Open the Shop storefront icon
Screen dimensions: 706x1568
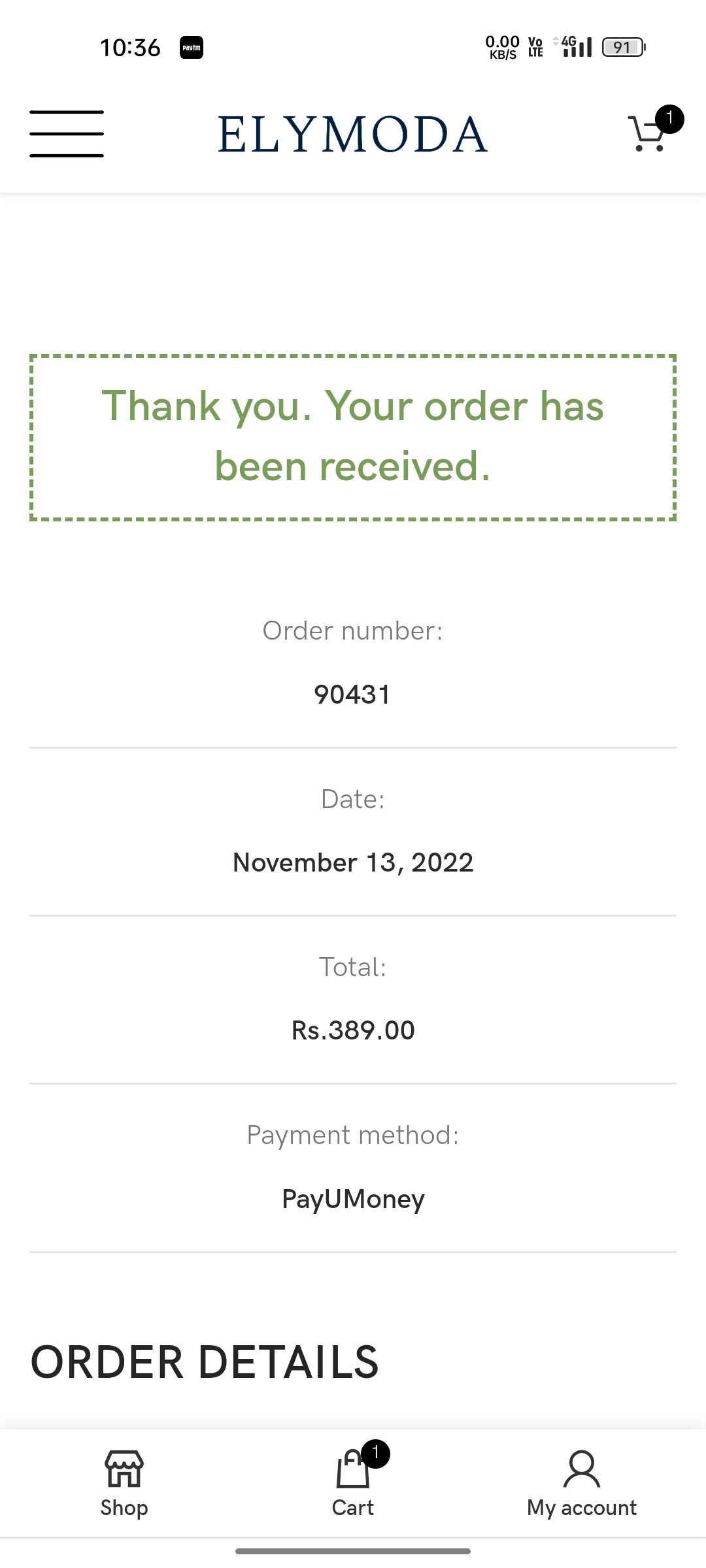click(124, 1470)
